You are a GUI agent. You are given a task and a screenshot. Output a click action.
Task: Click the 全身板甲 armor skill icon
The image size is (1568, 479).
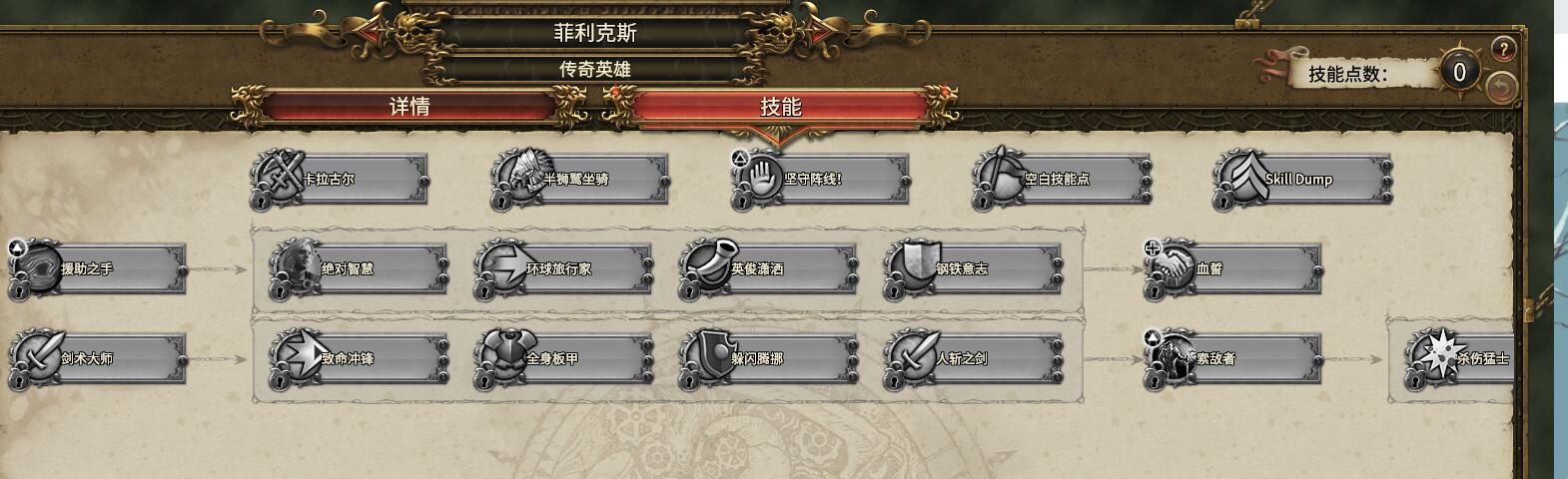click(501, 355)
